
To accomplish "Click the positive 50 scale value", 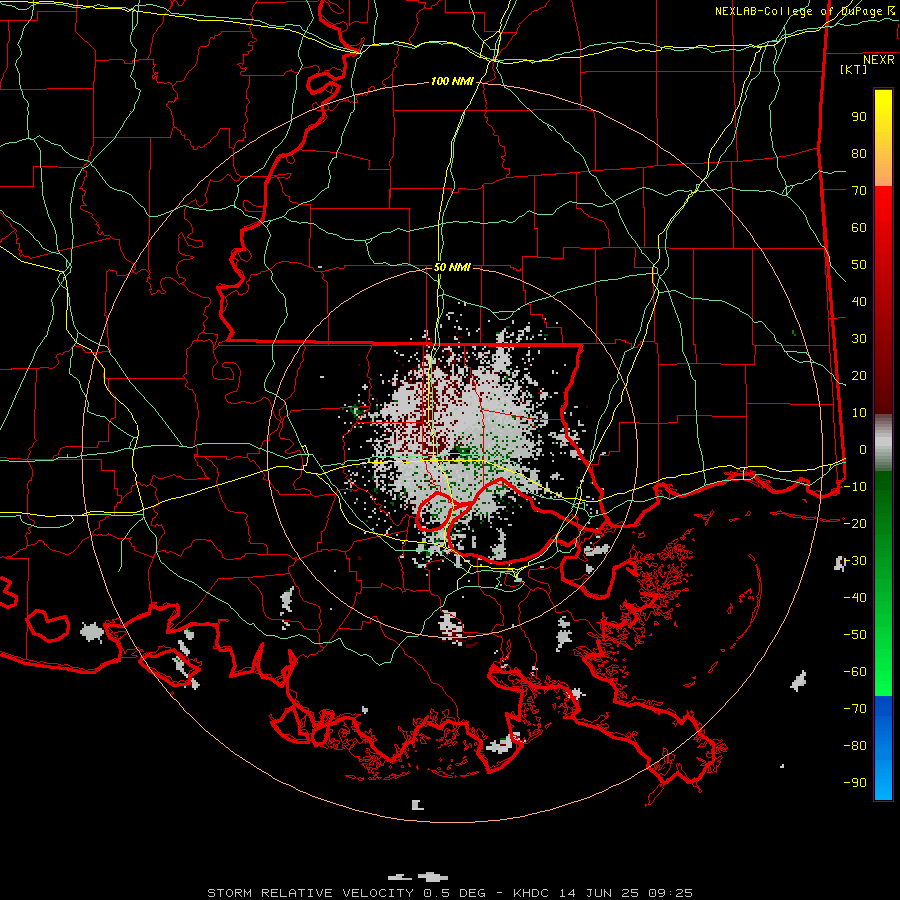I will (859, 265).
